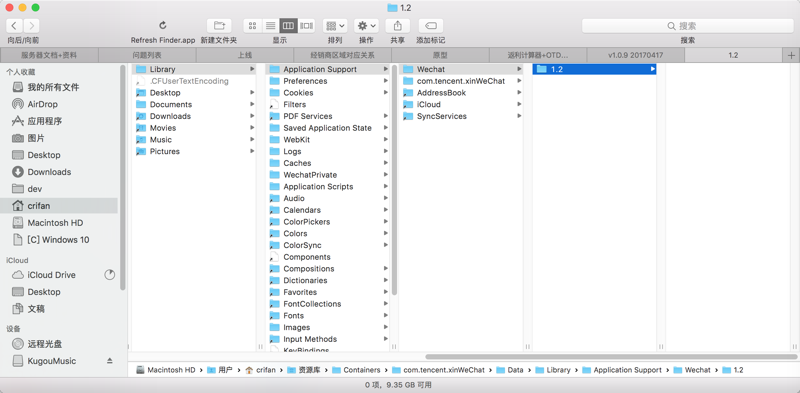Eject the KugouMusic volume
Viewport: 800px width, 393px height.
pos(110,361)
